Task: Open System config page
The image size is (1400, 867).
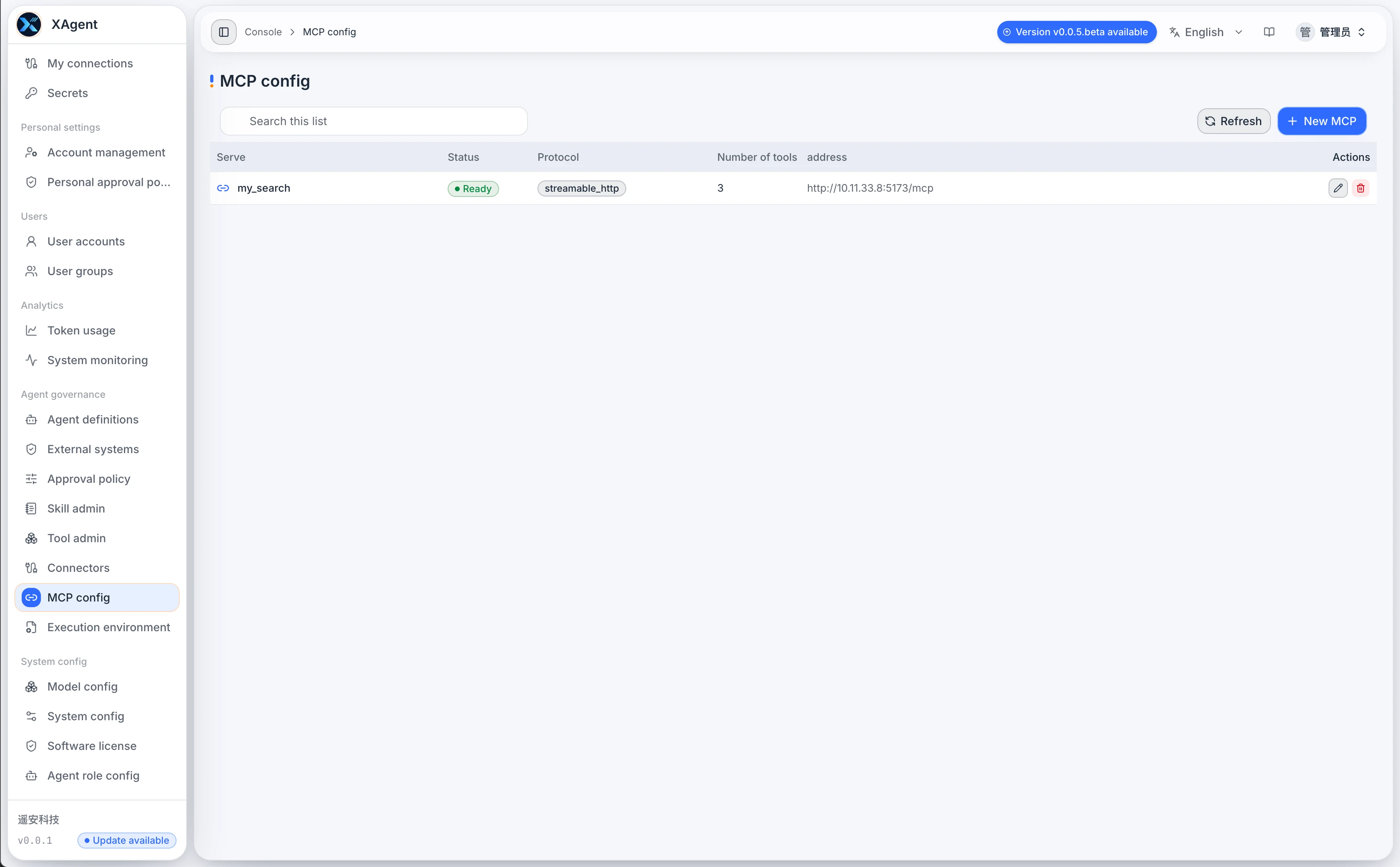Action: point(97,716)
